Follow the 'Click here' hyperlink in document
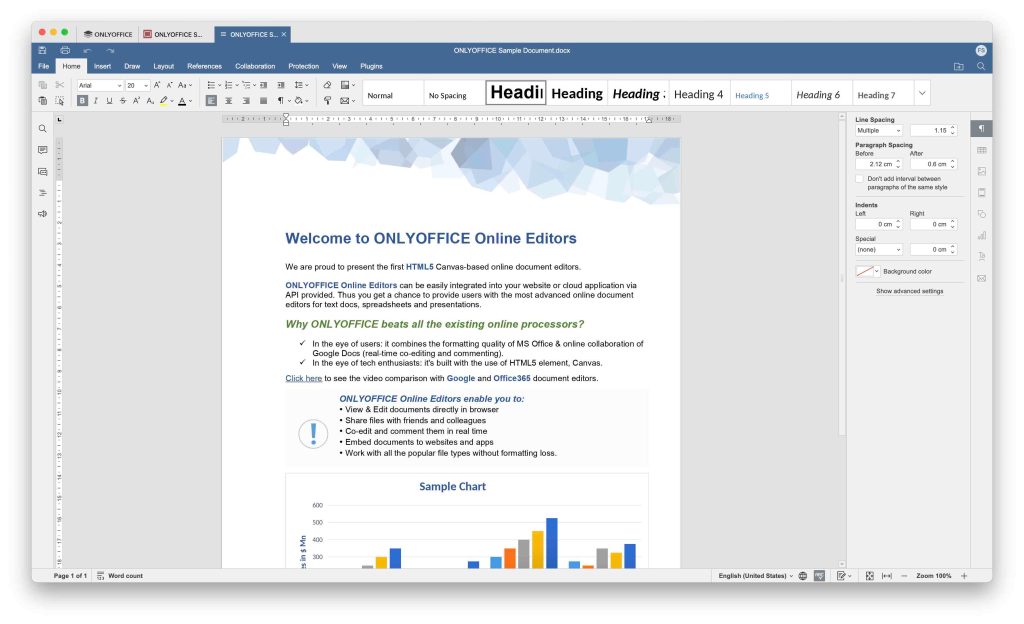 [303, 379]
